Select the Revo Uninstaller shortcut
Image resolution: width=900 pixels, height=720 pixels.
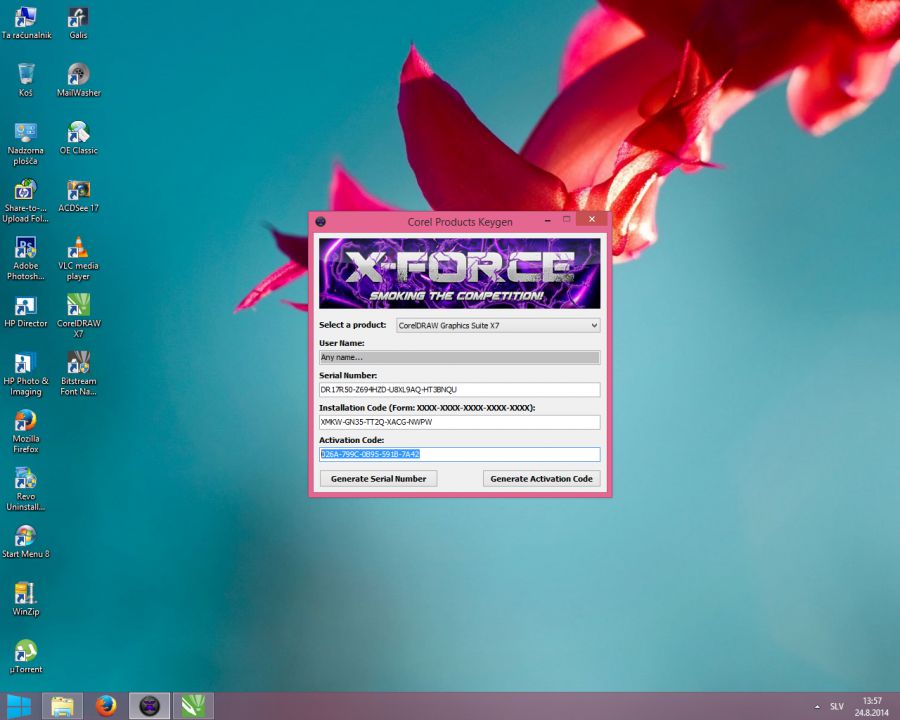26,490
